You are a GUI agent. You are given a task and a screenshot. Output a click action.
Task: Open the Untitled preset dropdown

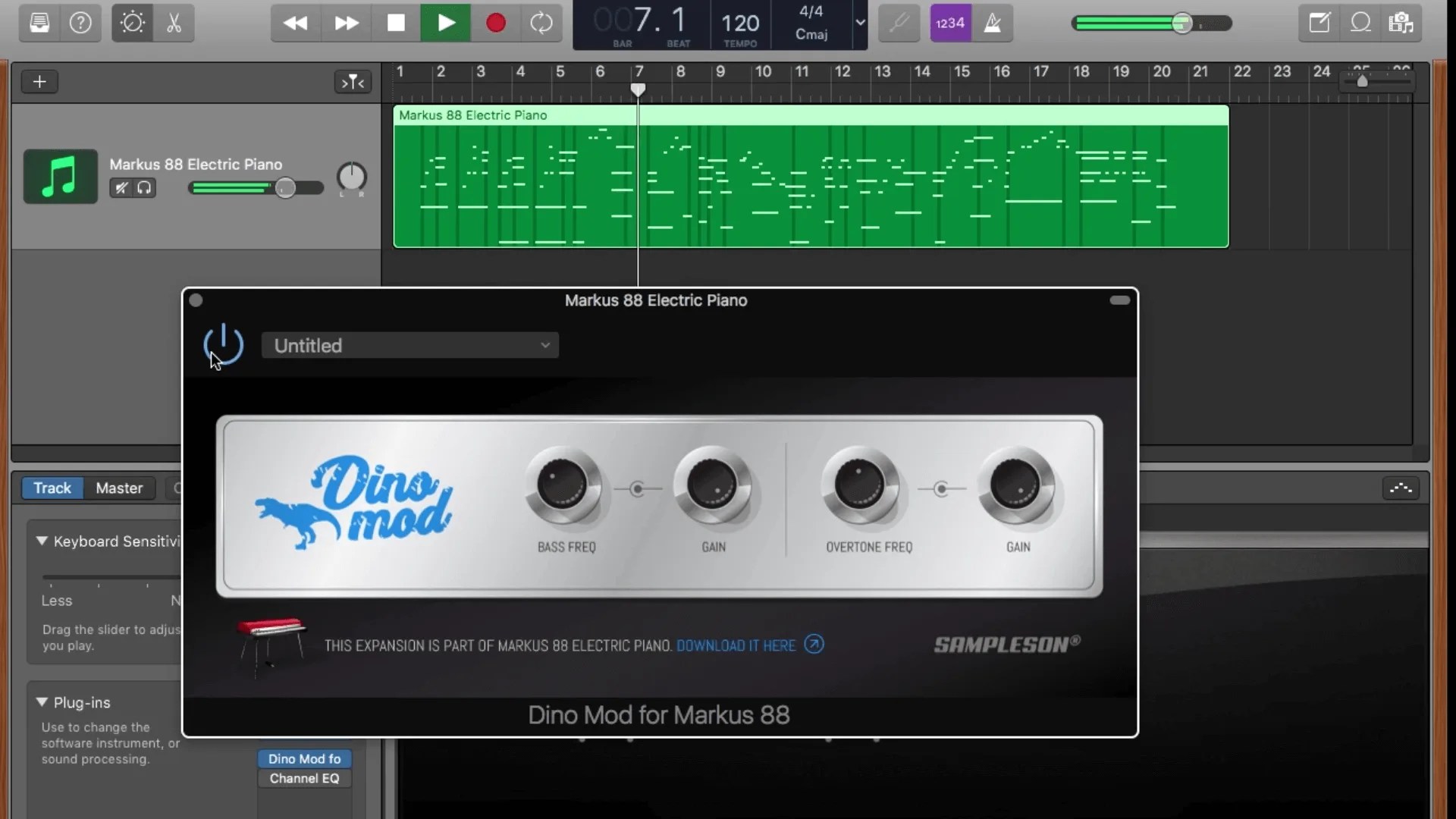coord(409,345)
